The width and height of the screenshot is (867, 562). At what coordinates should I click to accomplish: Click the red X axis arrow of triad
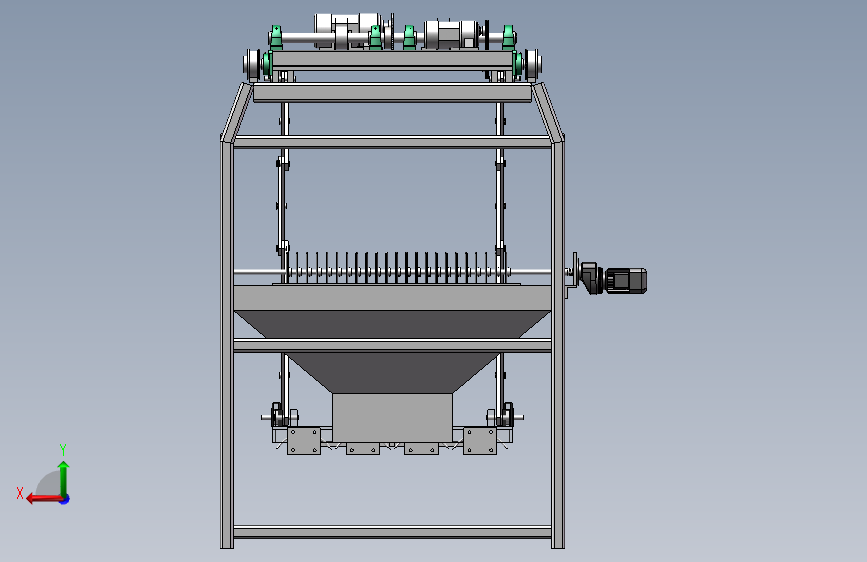click(44, 499)
